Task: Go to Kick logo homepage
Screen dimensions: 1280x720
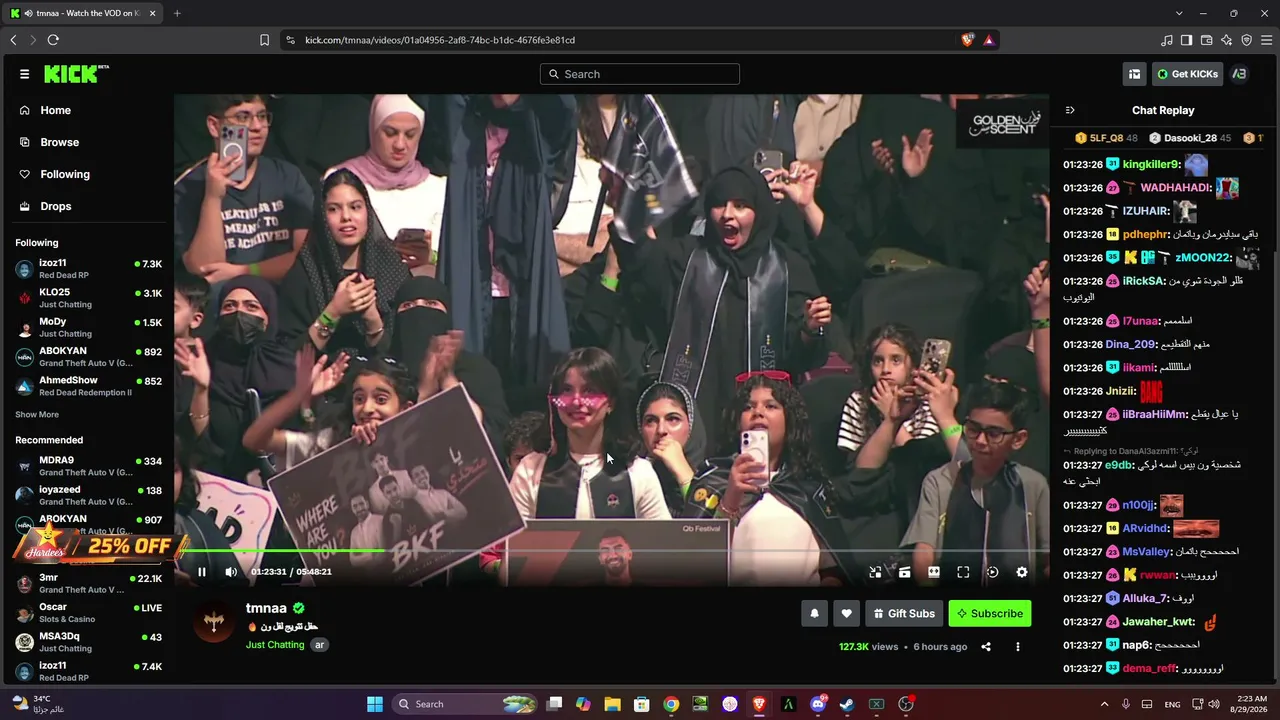Action: 76,74
